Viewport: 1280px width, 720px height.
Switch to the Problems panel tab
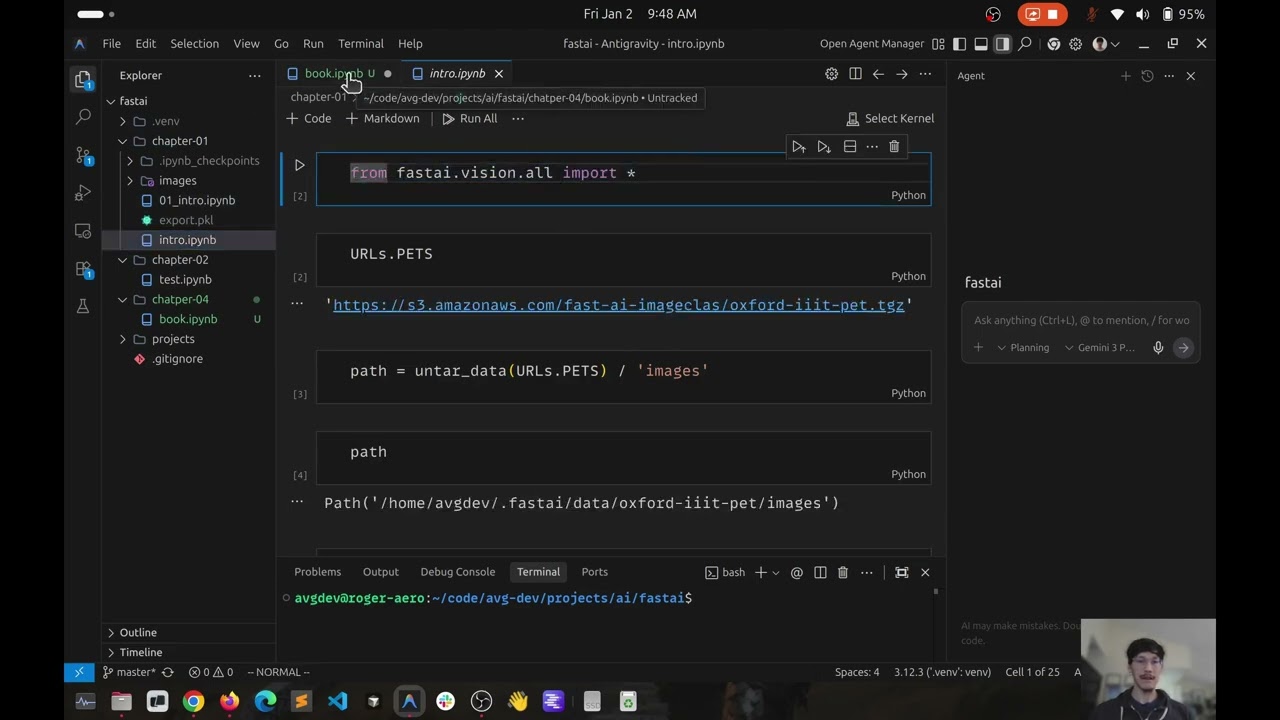(x=317, y=572)
